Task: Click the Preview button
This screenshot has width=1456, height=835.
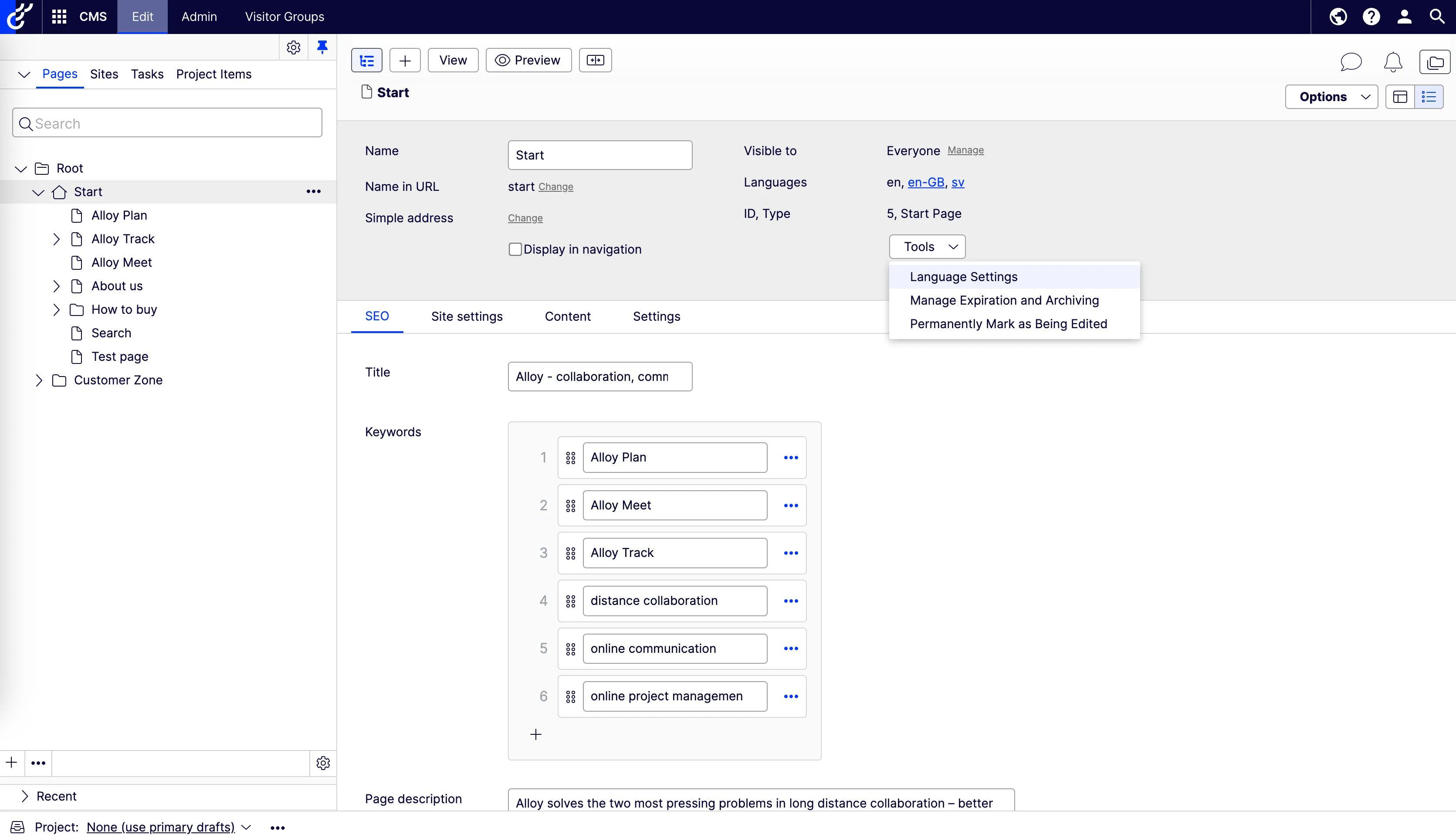Action: [528, 60]
